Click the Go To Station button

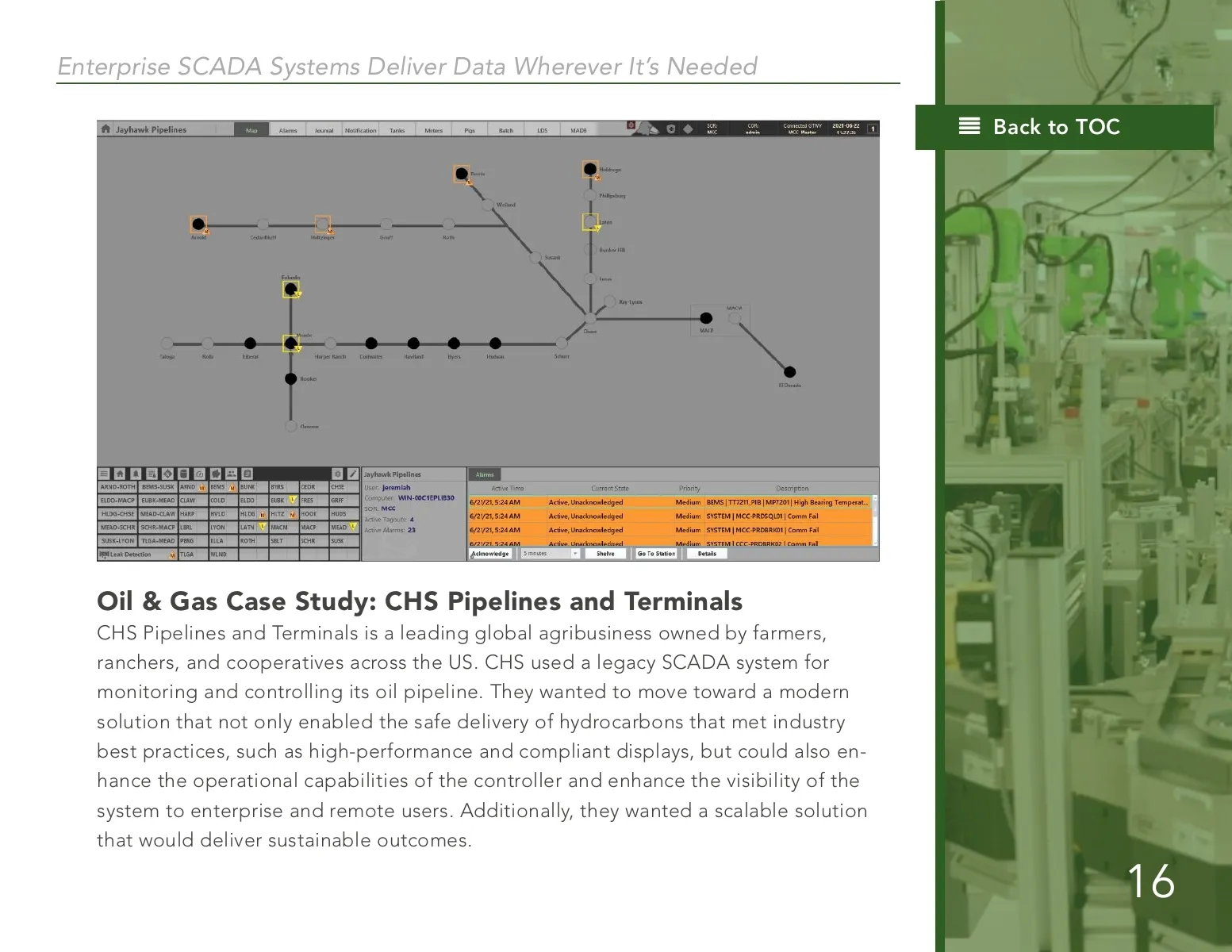click(656, 554)
